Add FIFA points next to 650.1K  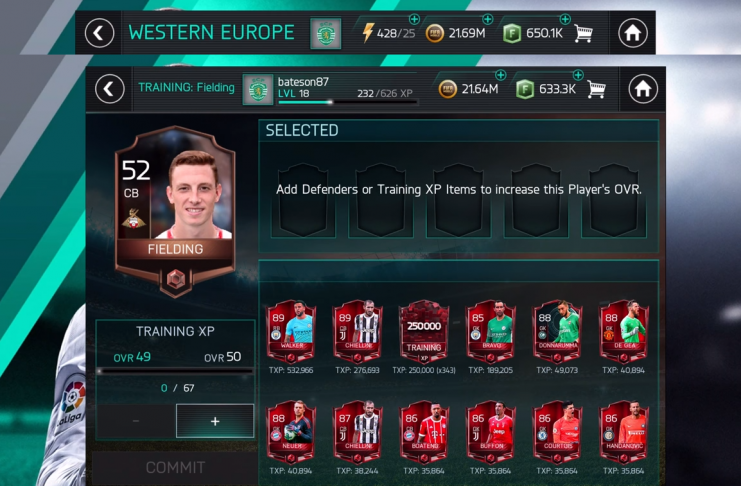(565, 19)
